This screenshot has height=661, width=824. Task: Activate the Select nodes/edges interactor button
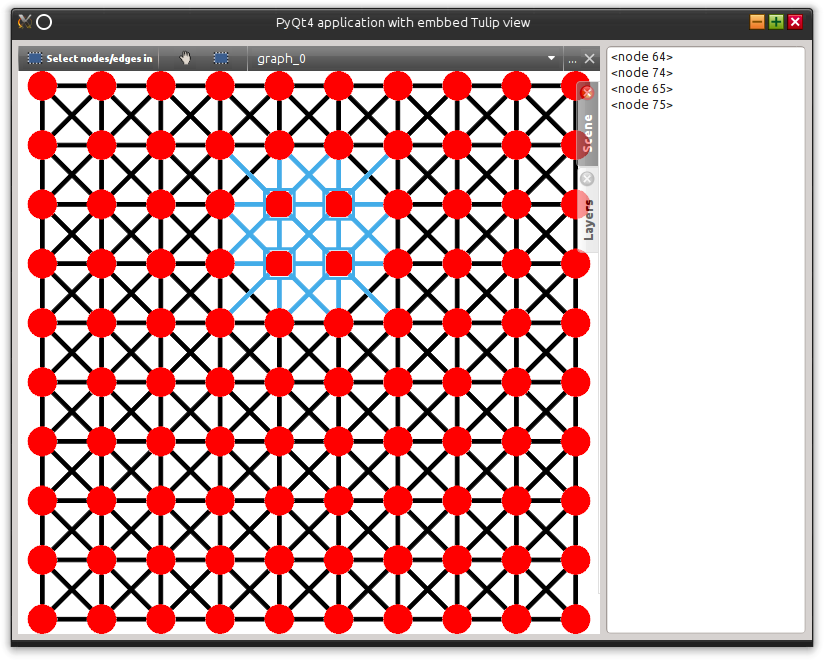tap(89, 59)
